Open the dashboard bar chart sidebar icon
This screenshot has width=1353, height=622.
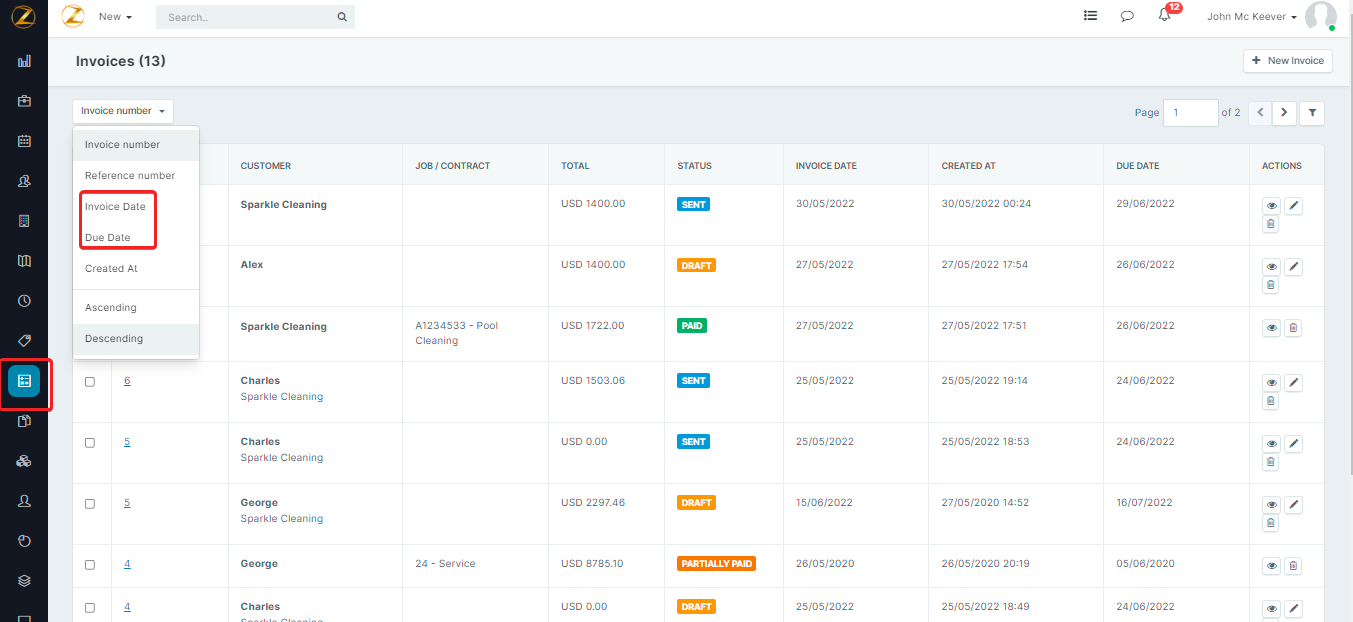[x=24, y=61]
